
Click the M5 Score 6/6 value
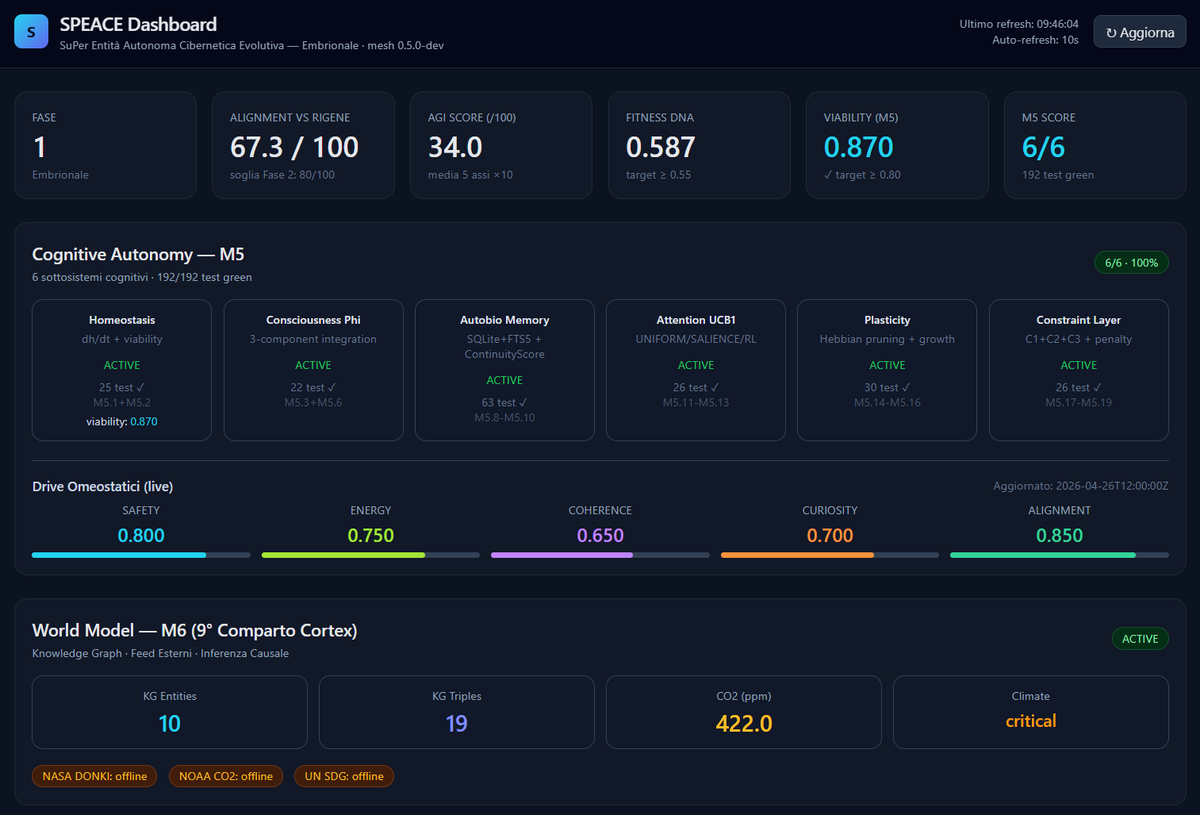tap(1044, 147)
